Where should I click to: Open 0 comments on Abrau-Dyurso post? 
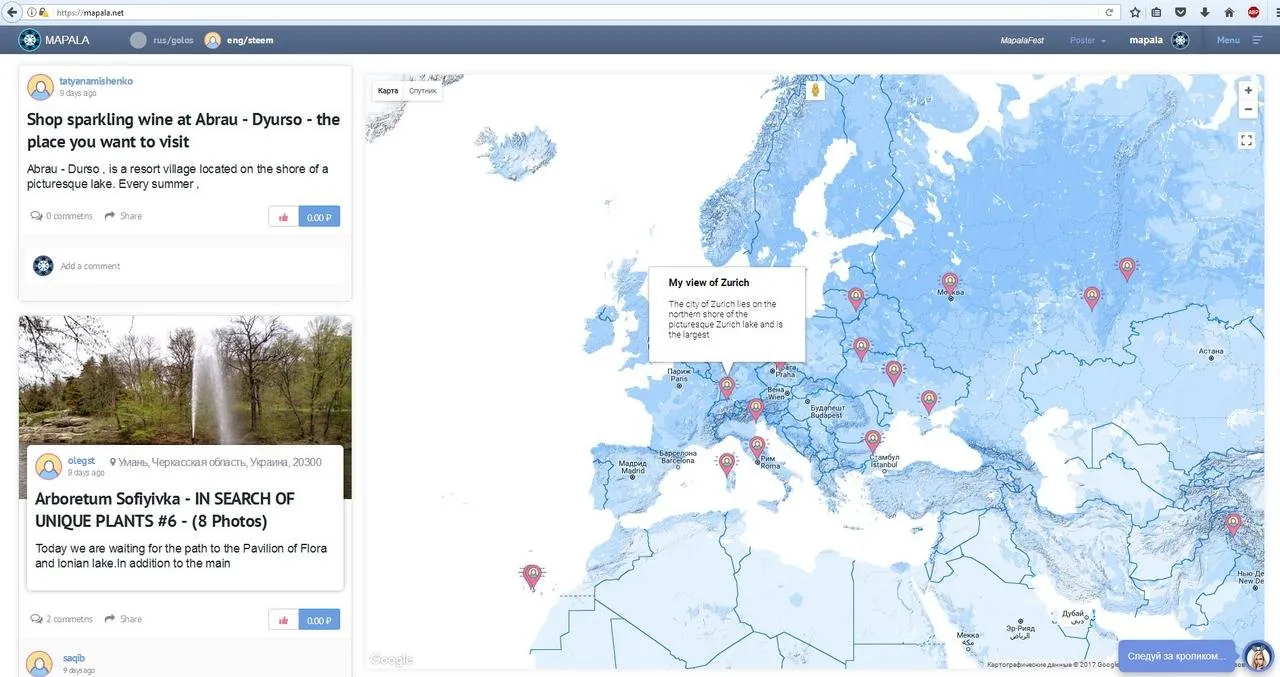pos(62,216)
